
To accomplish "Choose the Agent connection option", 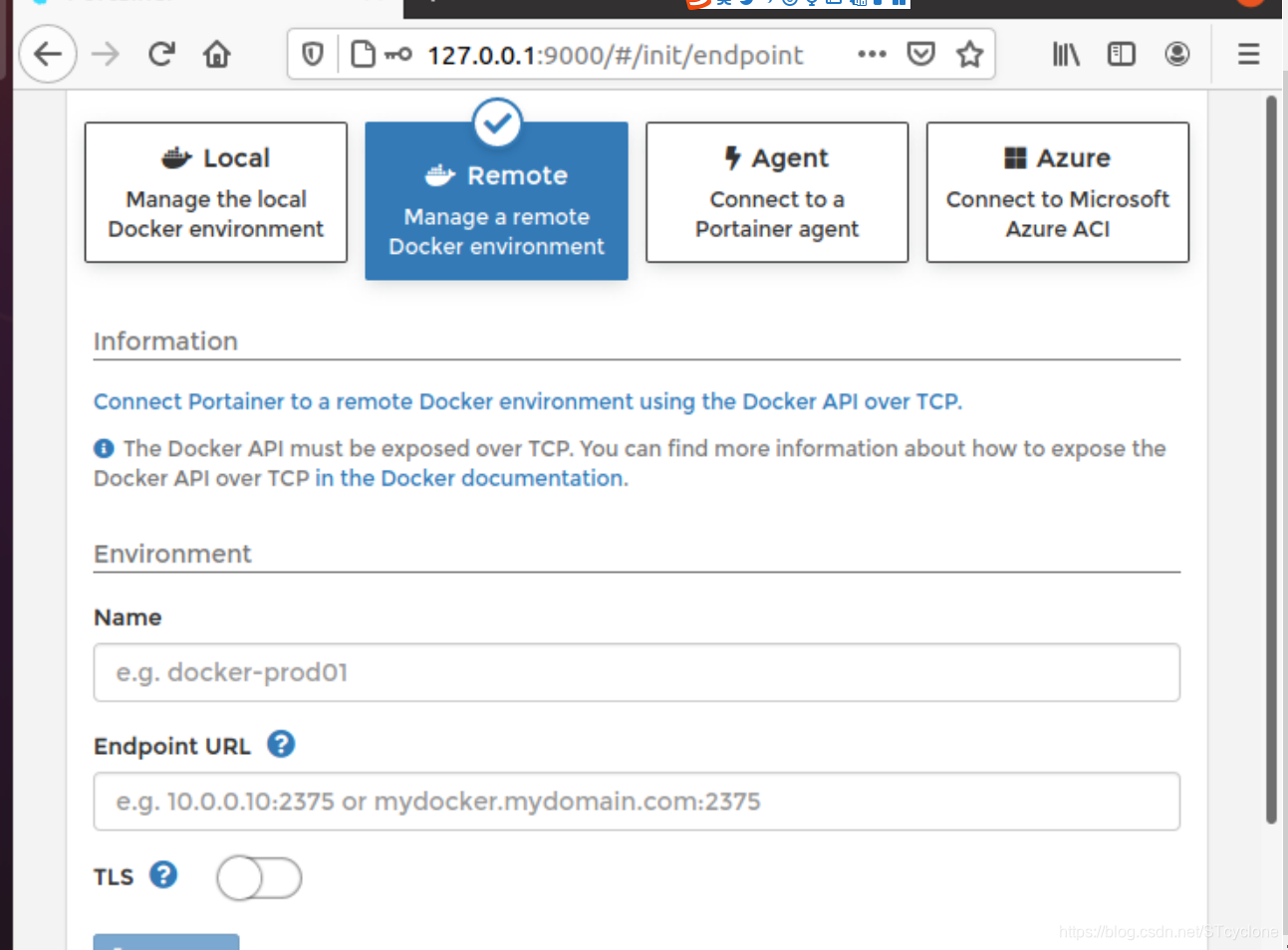I will pos(777,192).
